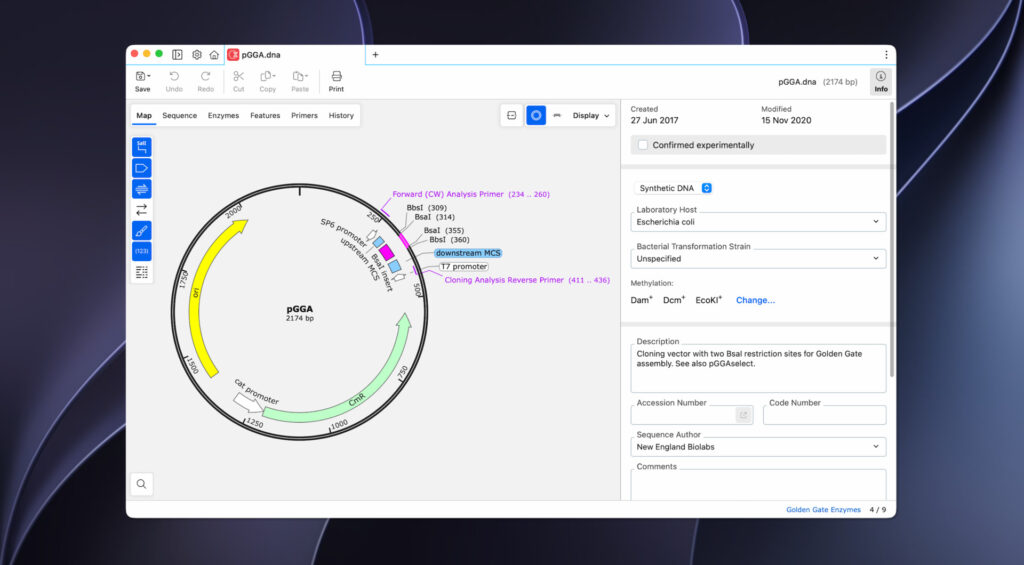Click the SP6 promoter label on map
Image resolution: width=1024 pixels, height=565 pixels.
pos(344,233)
